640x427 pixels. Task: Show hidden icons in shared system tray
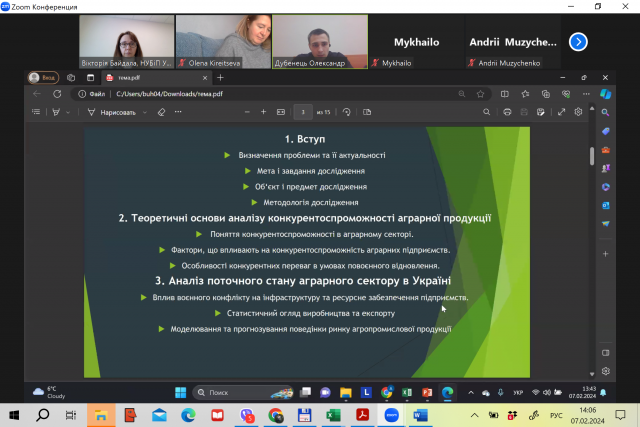[471, 393]
